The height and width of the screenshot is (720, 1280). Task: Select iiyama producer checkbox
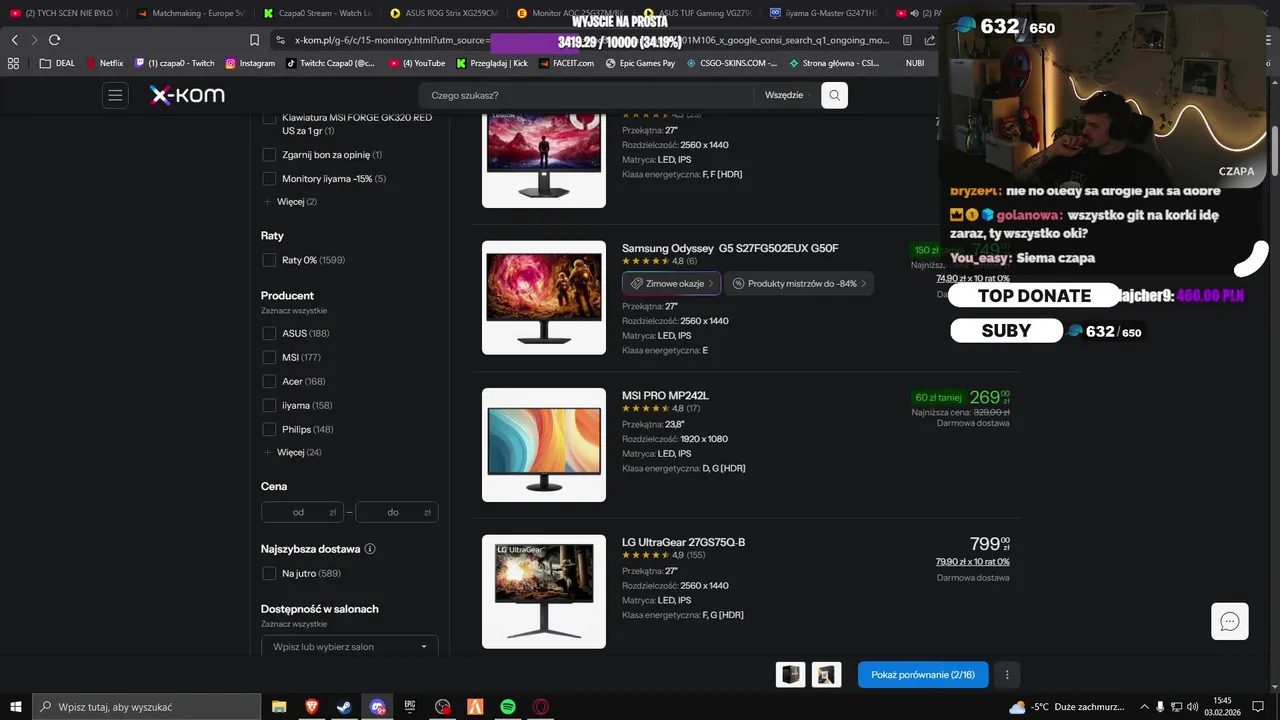click(x=269, y=405)
